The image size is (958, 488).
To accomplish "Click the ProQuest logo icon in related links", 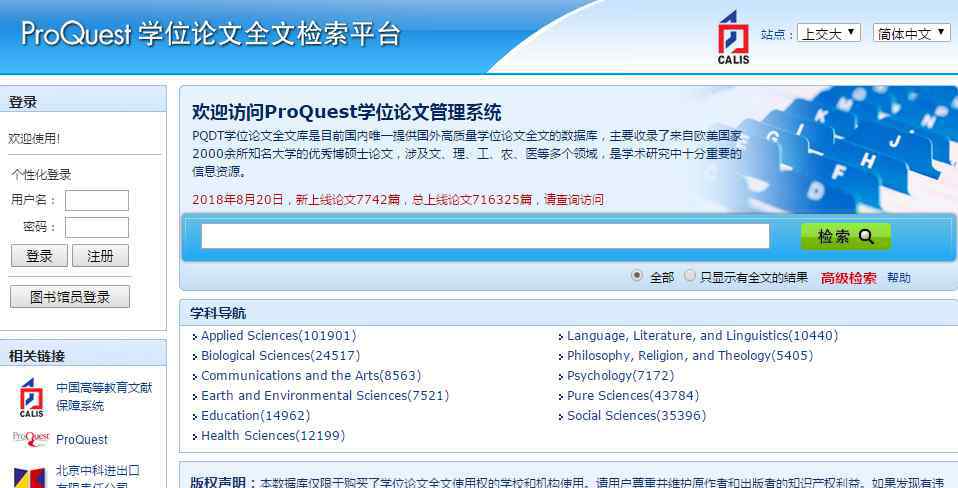I will [x=31, y=439].
